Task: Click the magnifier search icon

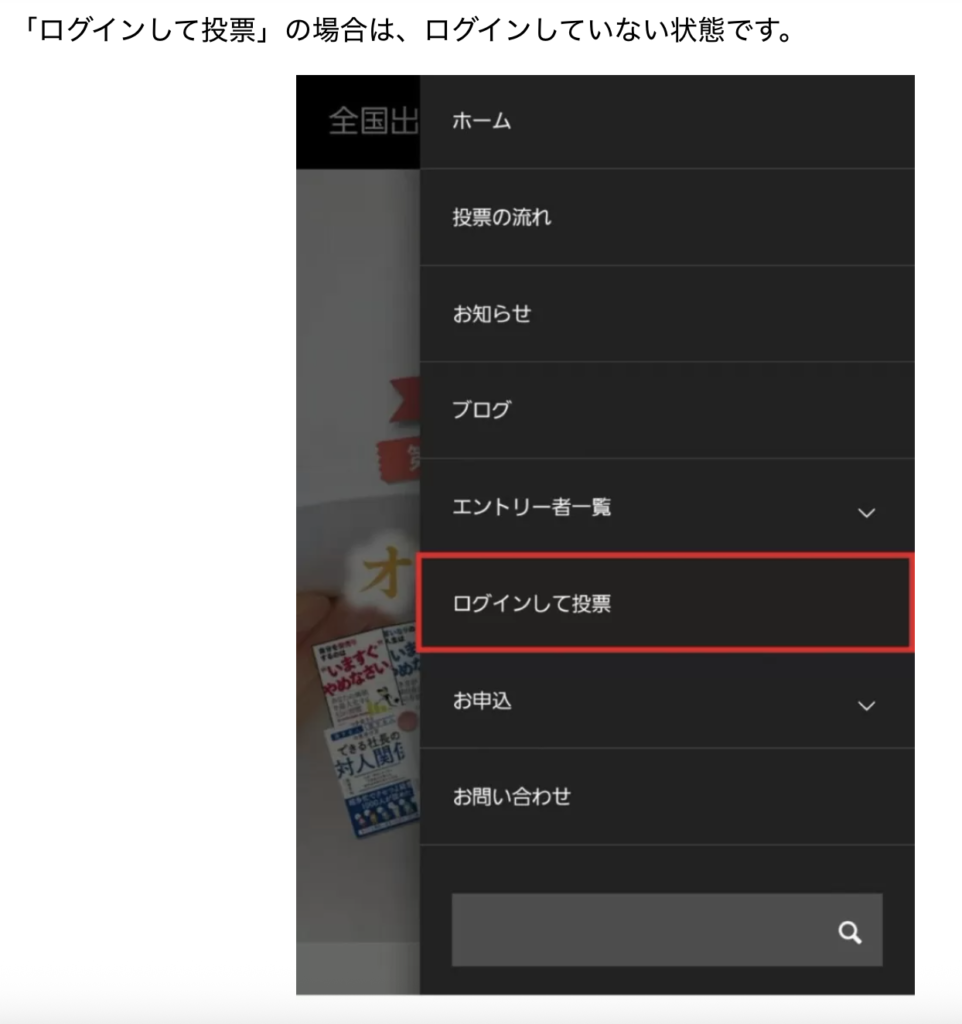Action: pyautogui.click(x=850, y=932)
